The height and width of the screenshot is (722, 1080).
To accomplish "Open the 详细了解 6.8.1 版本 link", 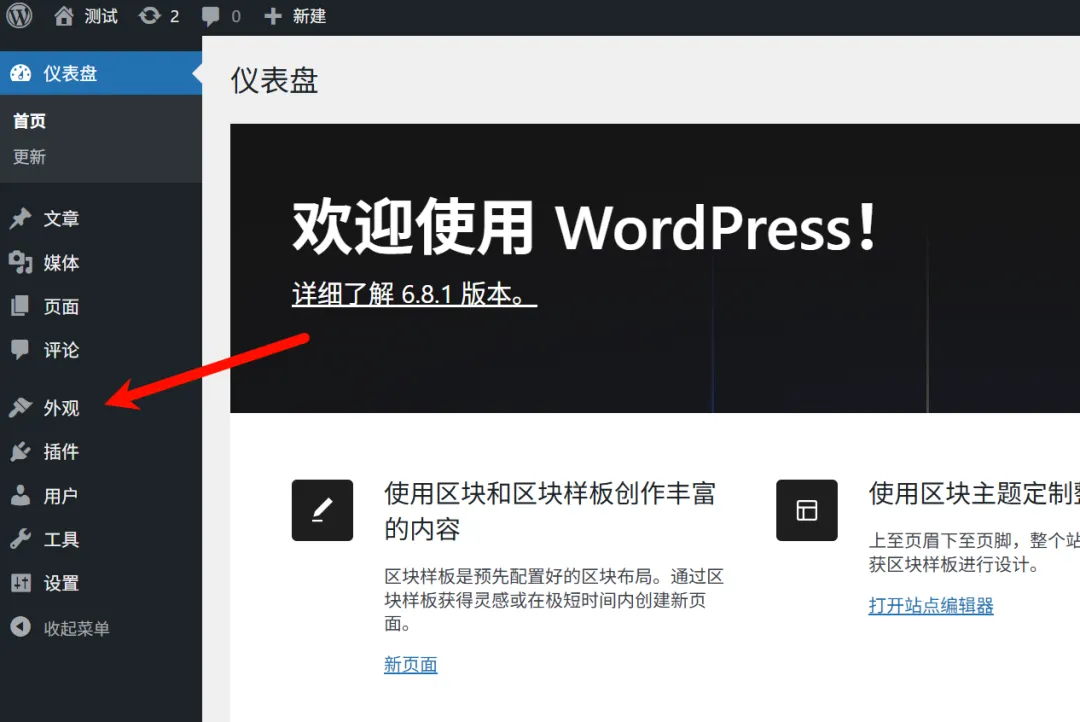I will coord(414,294).
